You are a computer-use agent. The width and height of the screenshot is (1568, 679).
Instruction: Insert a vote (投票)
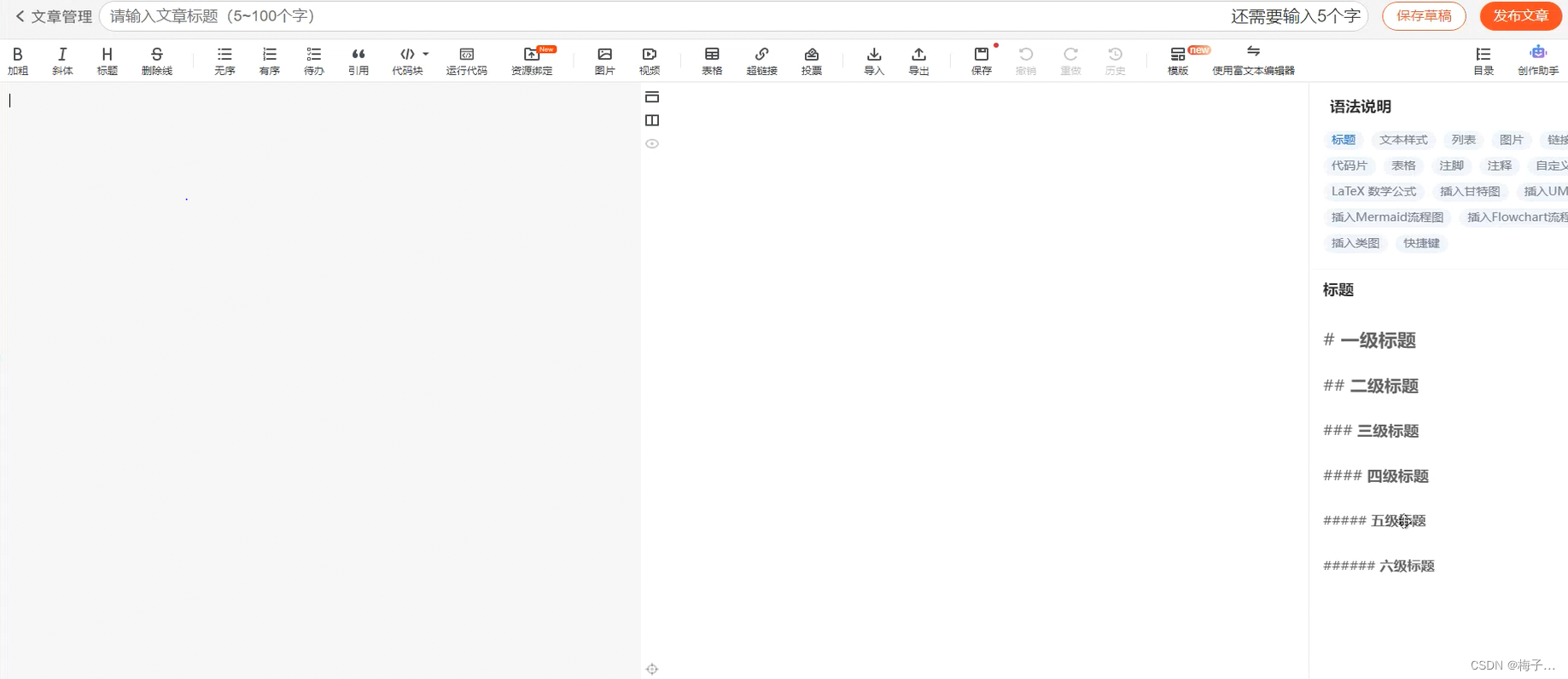click(x=812, y=61)
